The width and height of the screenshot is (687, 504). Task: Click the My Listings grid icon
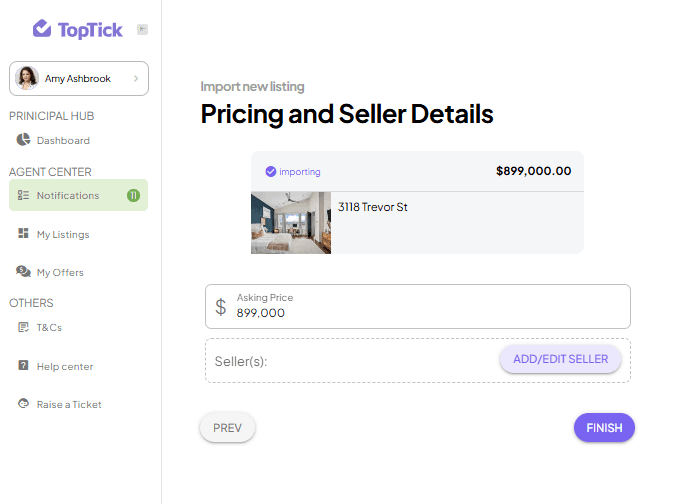click(23, 233)
